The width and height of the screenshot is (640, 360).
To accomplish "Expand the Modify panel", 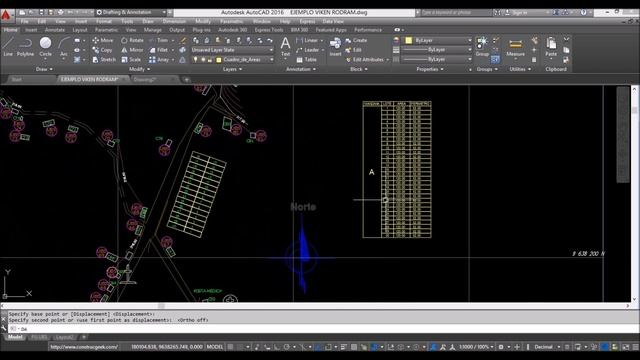I will click(139, 69).
